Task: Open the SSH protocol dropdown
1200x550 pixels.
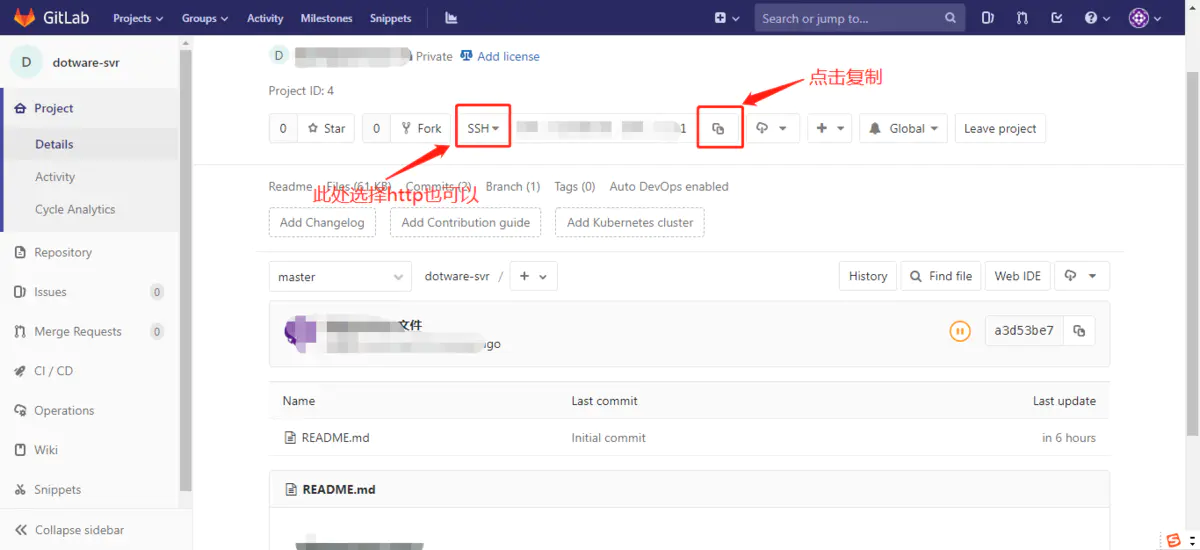Action: (483, 128)
